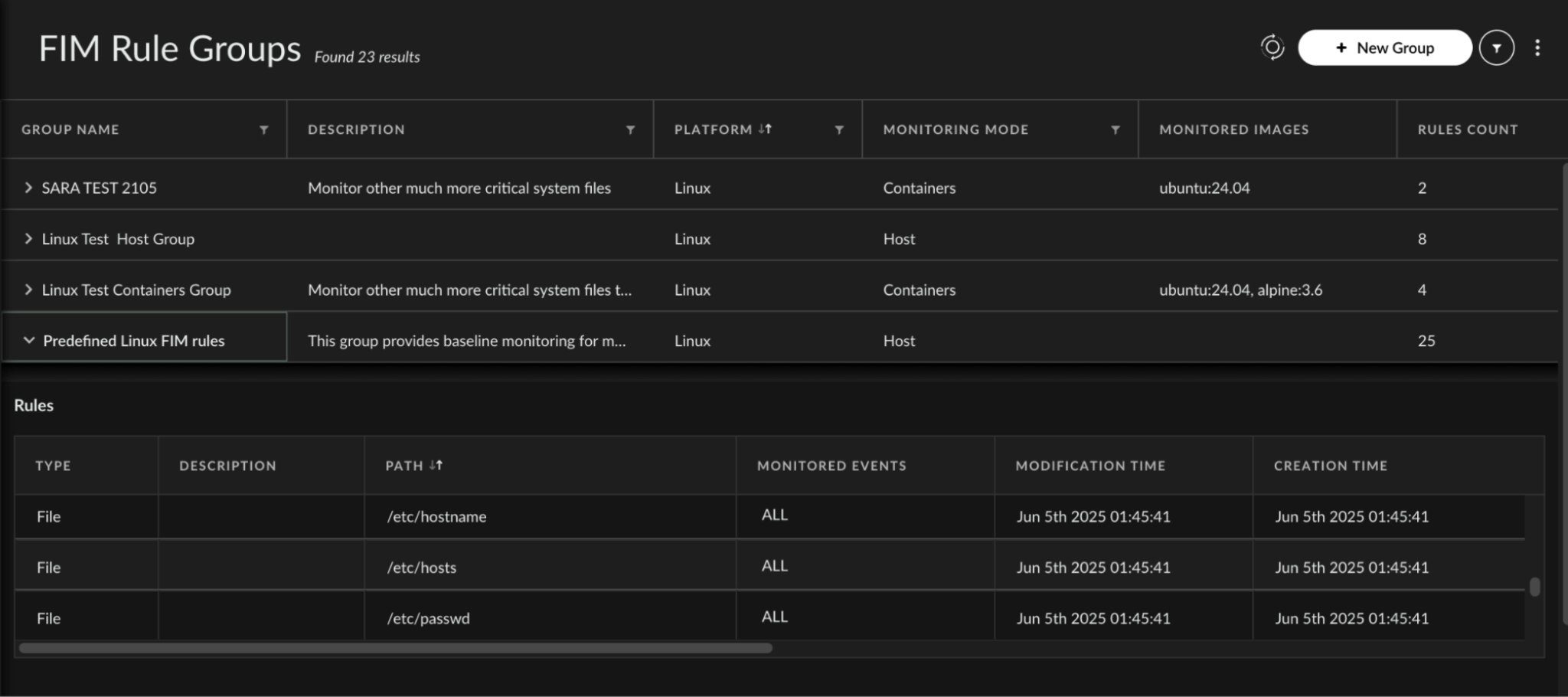Toggle the Platform sort arrows
Screen dimensions: 1568x697
pyautogui.click(x=765, y=129)
